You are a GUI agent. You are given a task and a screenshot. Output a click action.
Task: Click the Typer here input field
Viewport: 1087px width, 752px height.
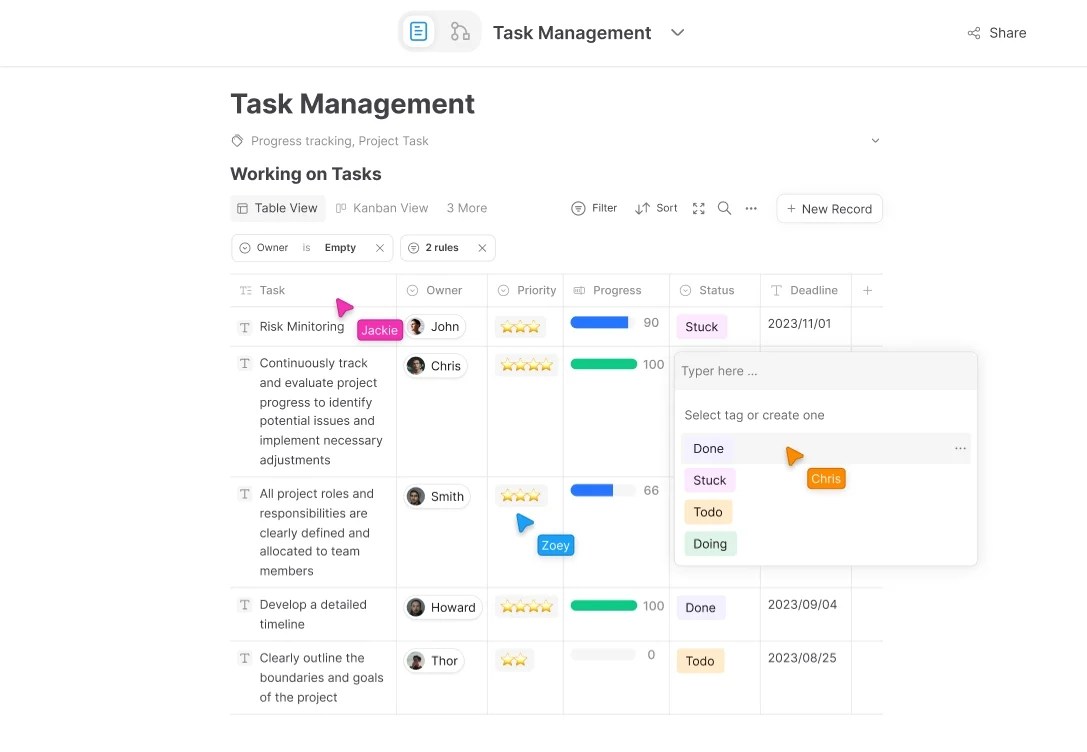pos(826,371)
